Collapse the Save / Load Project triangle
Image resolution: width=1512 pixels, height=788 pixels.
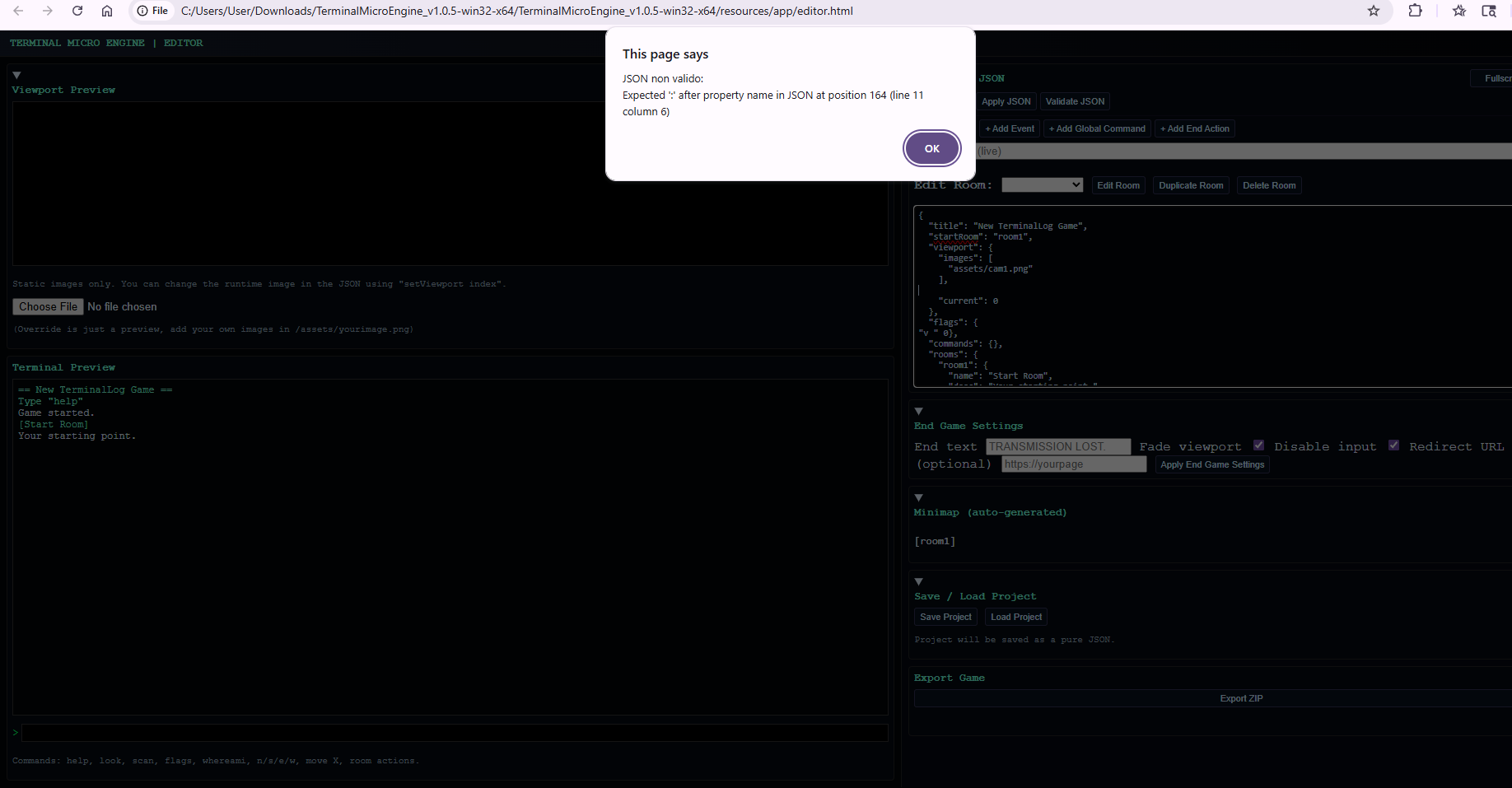pyautogui.click(x=918, y=581)
